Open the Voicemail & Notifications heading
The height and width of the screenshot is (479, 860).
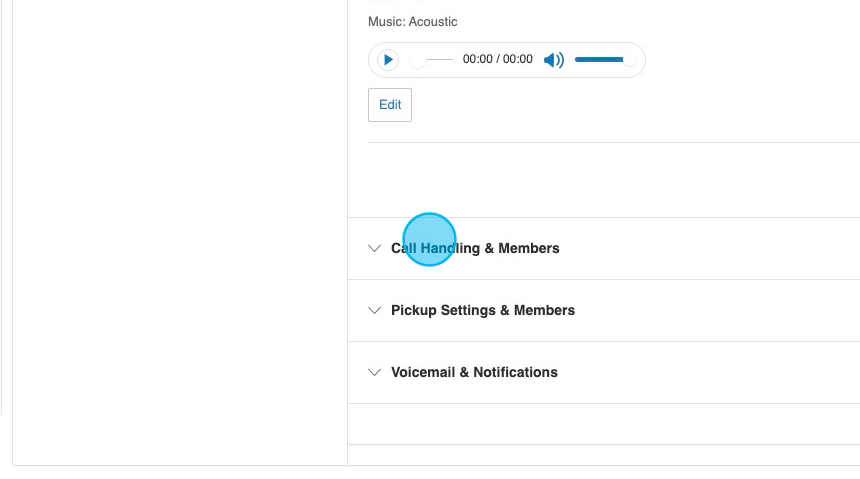pos(474,372)
